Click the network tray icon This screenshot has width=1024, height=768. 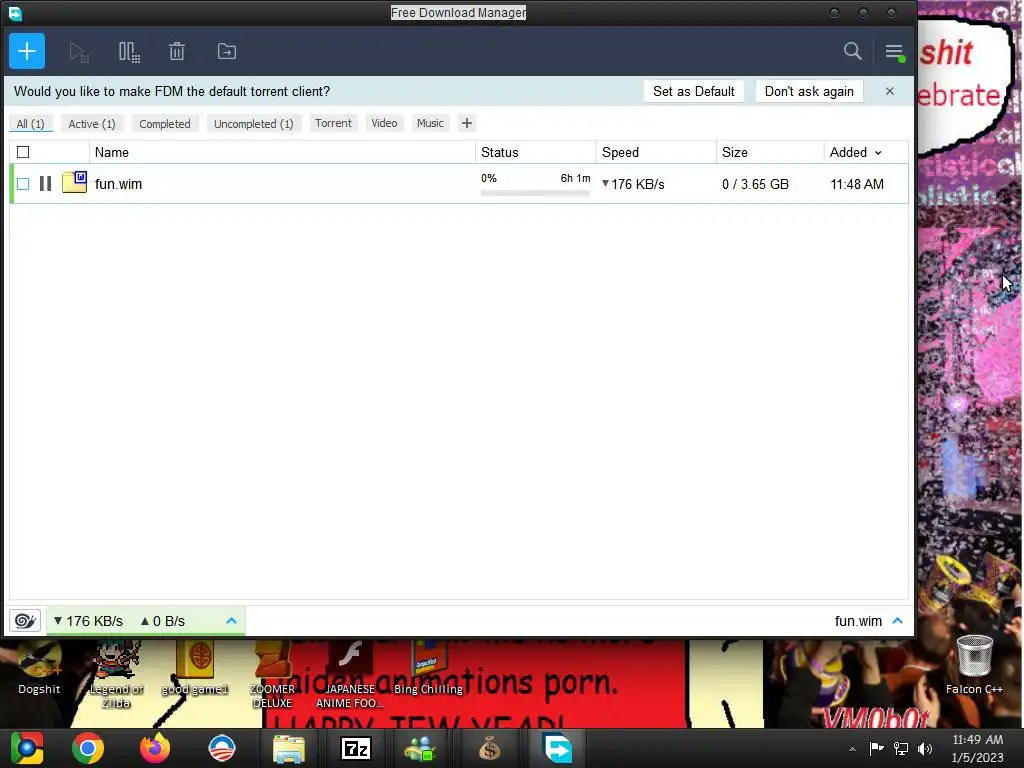coord(901,748)
